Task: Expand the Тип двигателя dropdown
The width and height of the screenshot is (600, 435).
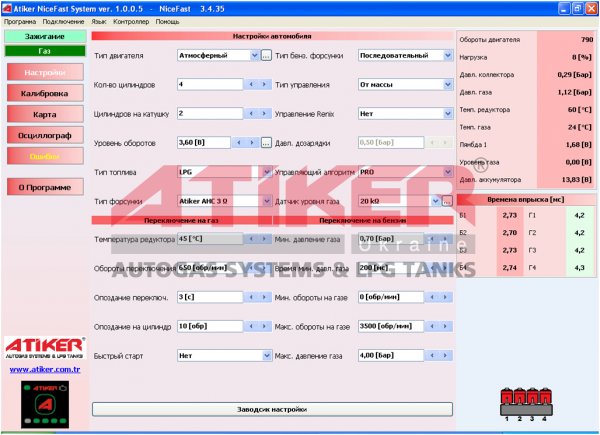Action: pos(254,55)
